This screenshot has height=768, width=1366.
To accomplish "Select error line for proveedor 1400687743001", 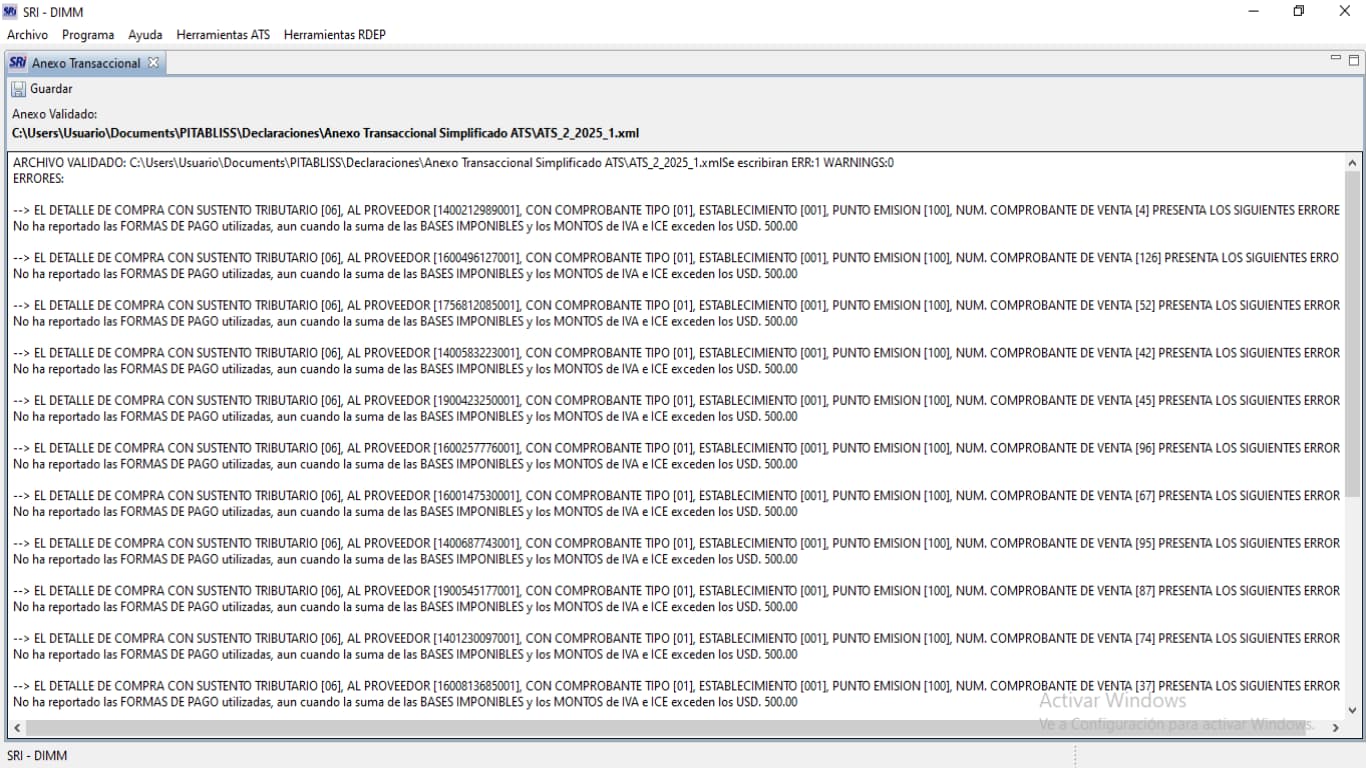I will [x=676, y=543].
